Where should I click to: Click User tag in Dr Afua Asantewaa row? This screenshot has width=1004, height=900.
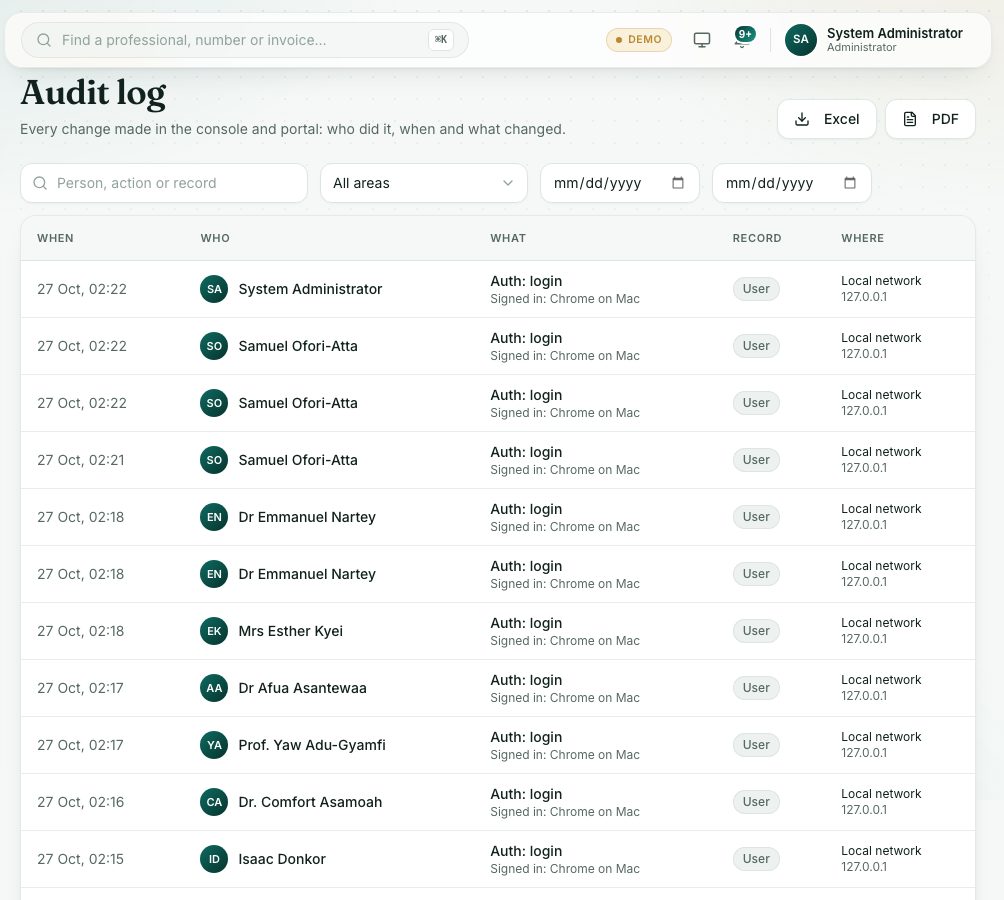coord(756,687)
